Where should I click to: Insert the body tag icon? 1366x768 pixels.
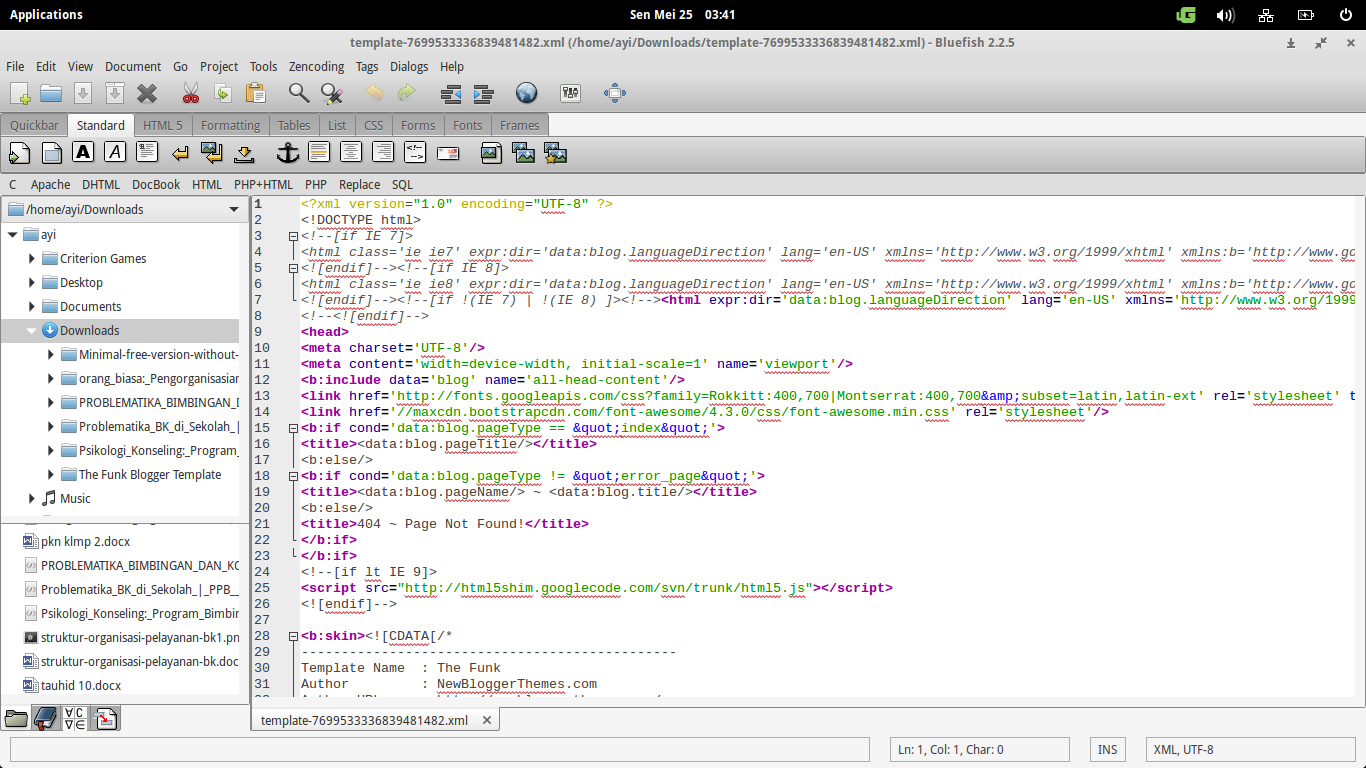click(x=52, y=153)
